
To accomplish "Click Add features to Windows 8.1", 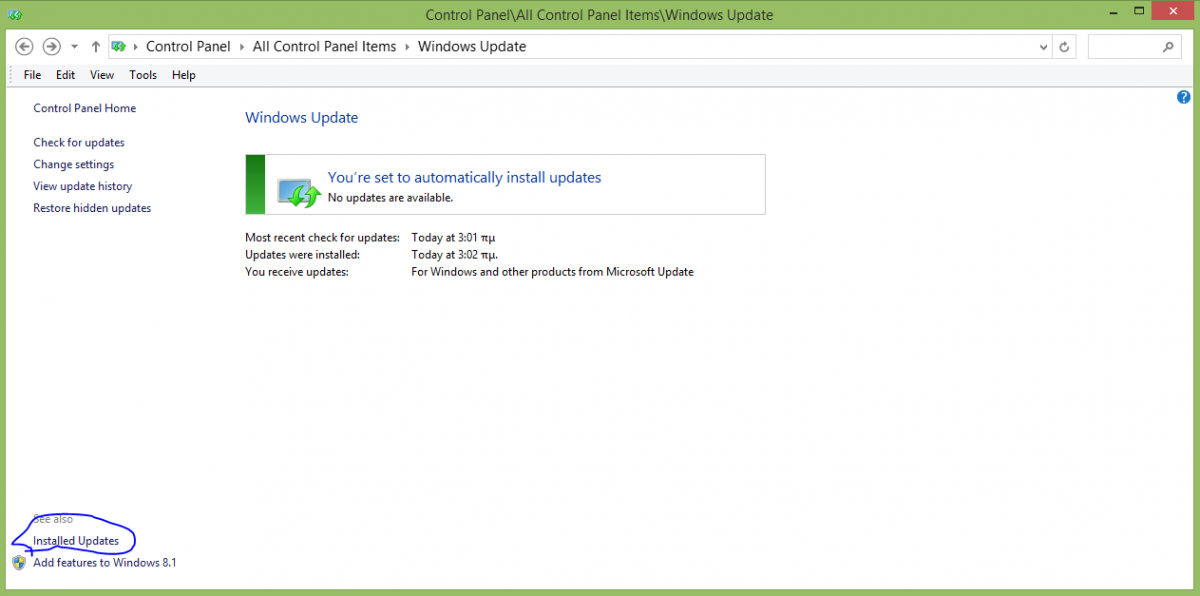I will [105, 563].
